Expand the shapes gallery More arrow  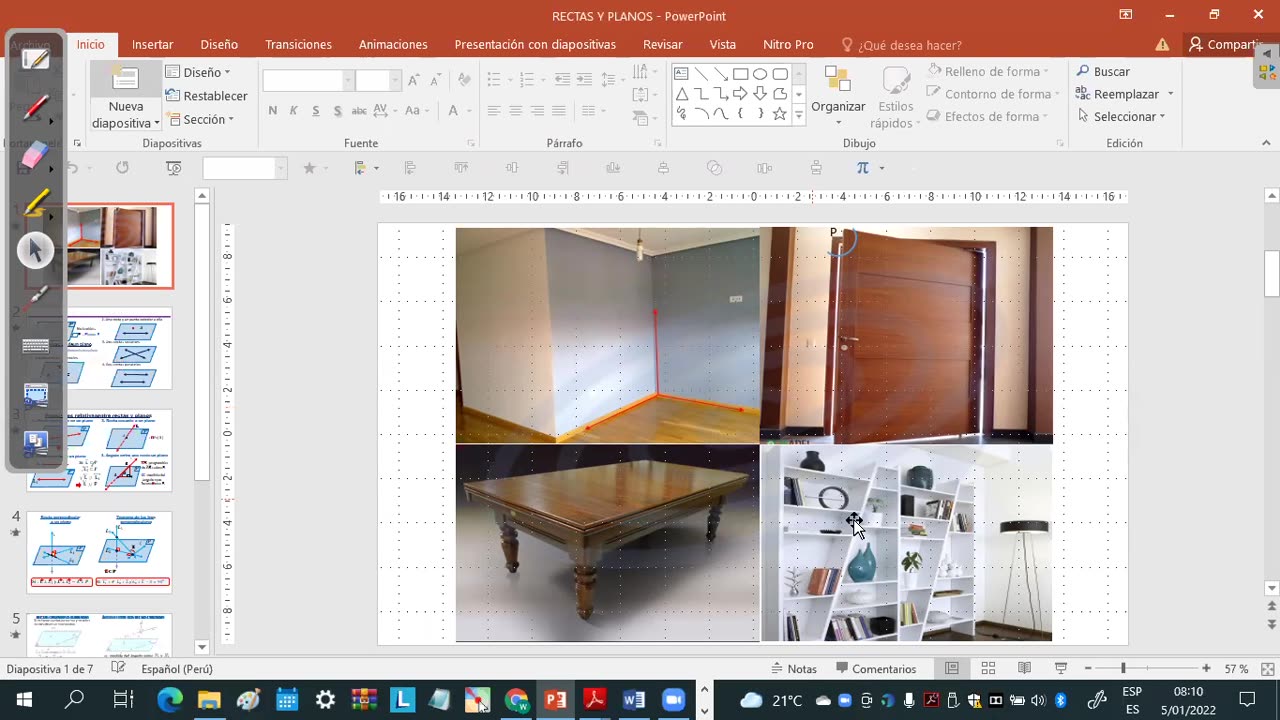798,116
